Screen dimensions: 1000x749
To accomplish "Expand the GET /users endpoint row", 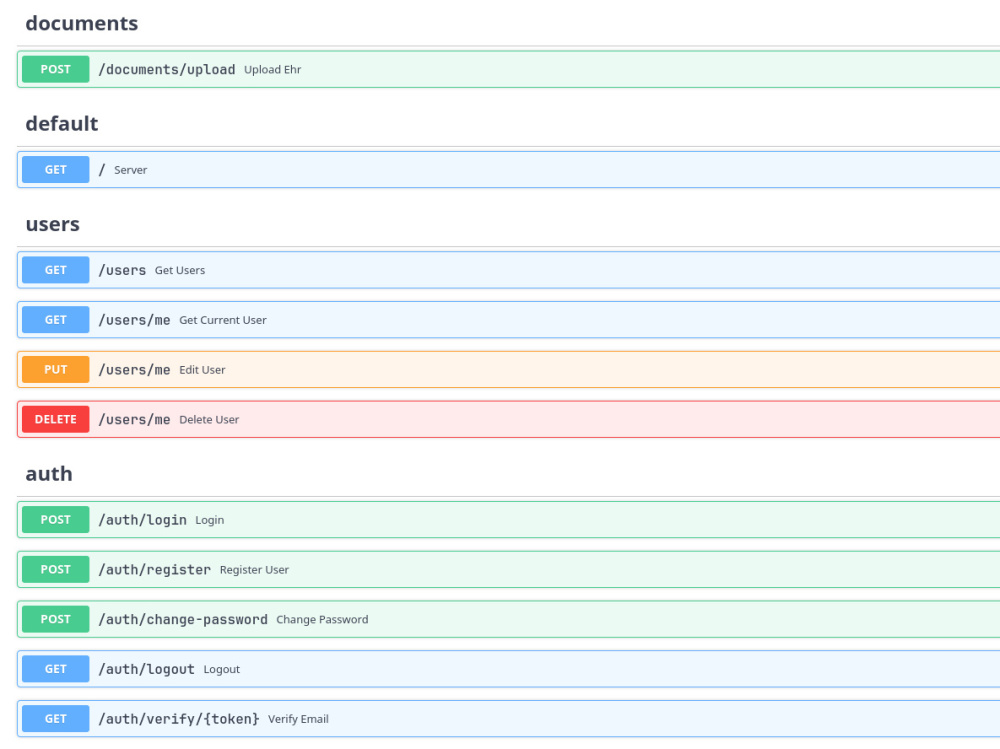I will pos(400,269).
